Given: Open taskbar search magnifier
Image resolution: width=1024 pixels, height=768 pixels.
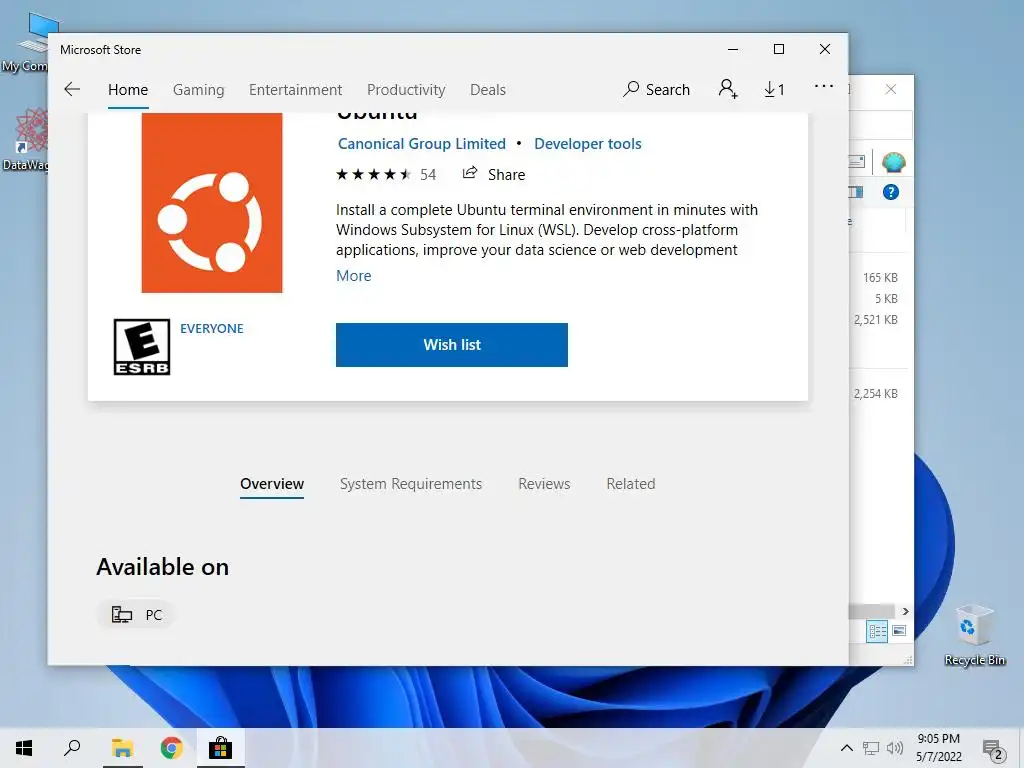Looking at the screenshot, I should tap(72, 748).
